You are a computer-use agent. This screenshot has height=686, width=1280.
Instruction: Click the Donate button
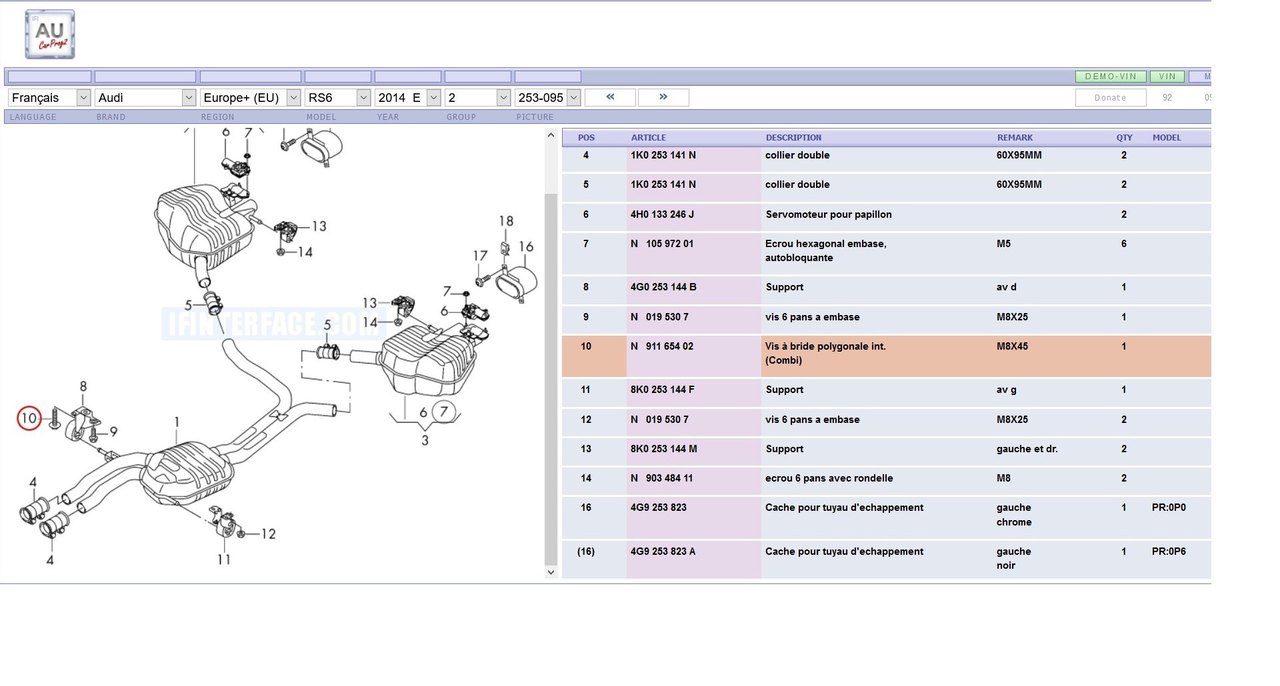1109,97
